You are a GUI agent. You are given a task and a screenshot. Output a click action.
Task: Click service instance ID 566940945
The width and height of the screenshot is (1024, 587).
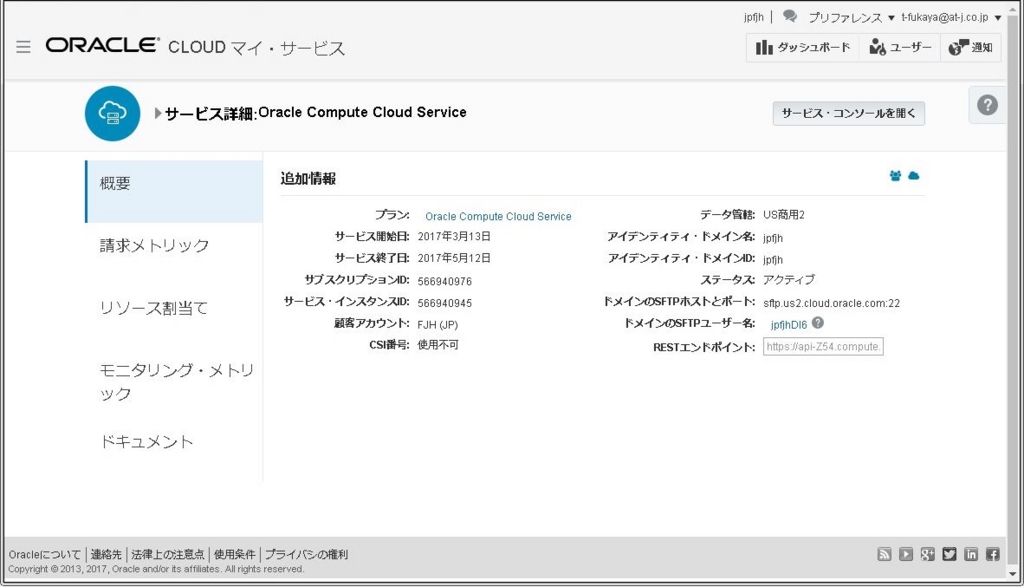point(444,303)
